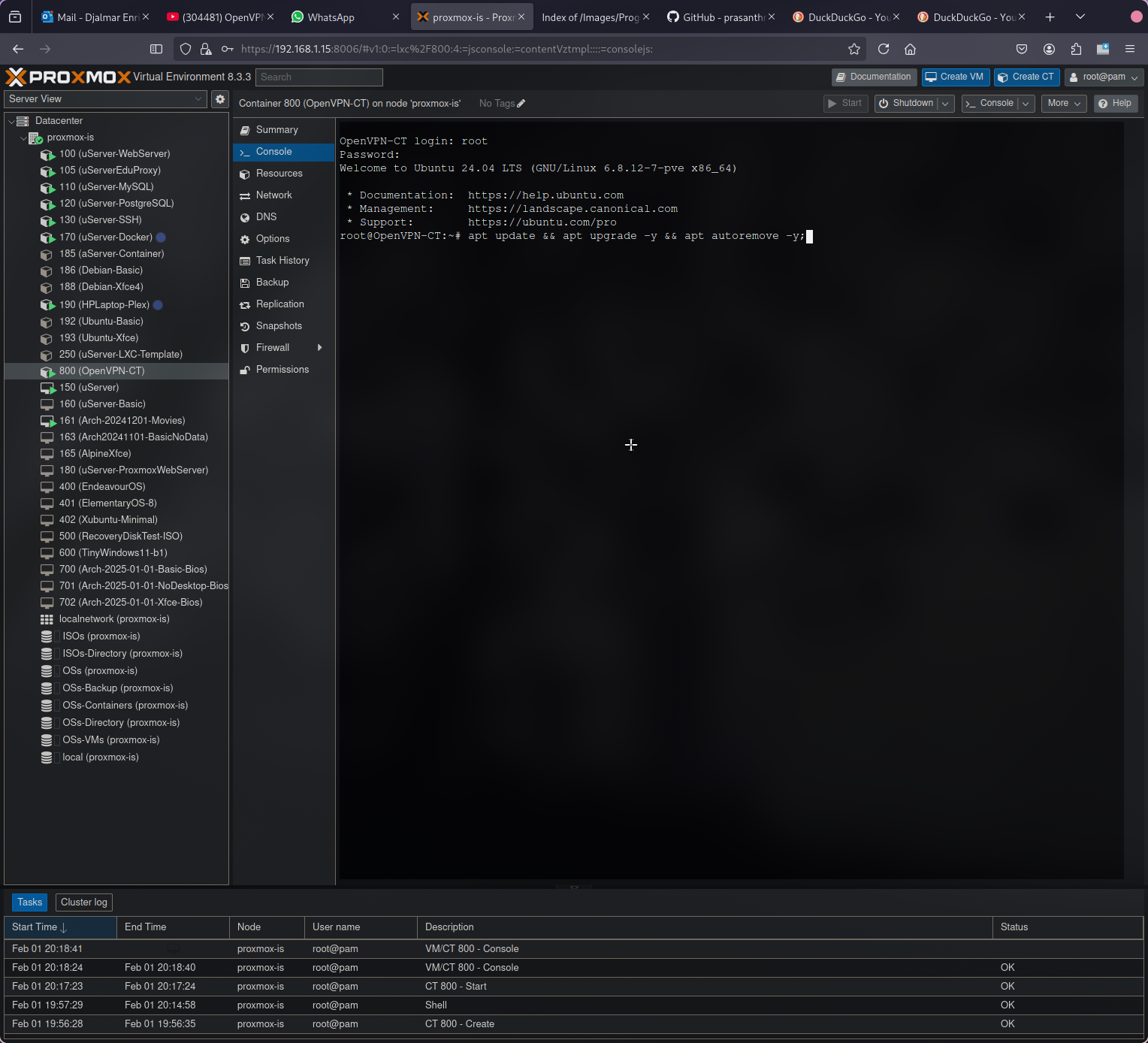Click the Server View gear settings icon

tap(220, 99)
